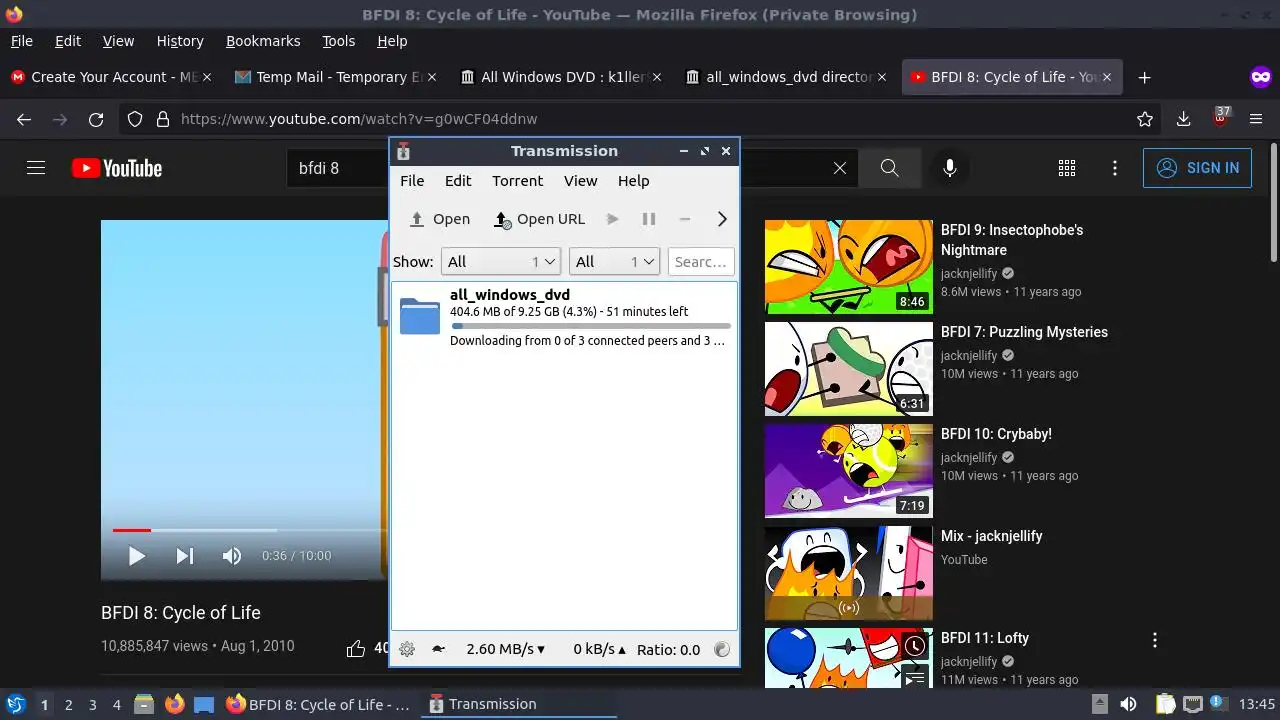Click the Transmission taskbar window button
The height and width of the screenshot is (720, 1280).
(x=518, y=704)
